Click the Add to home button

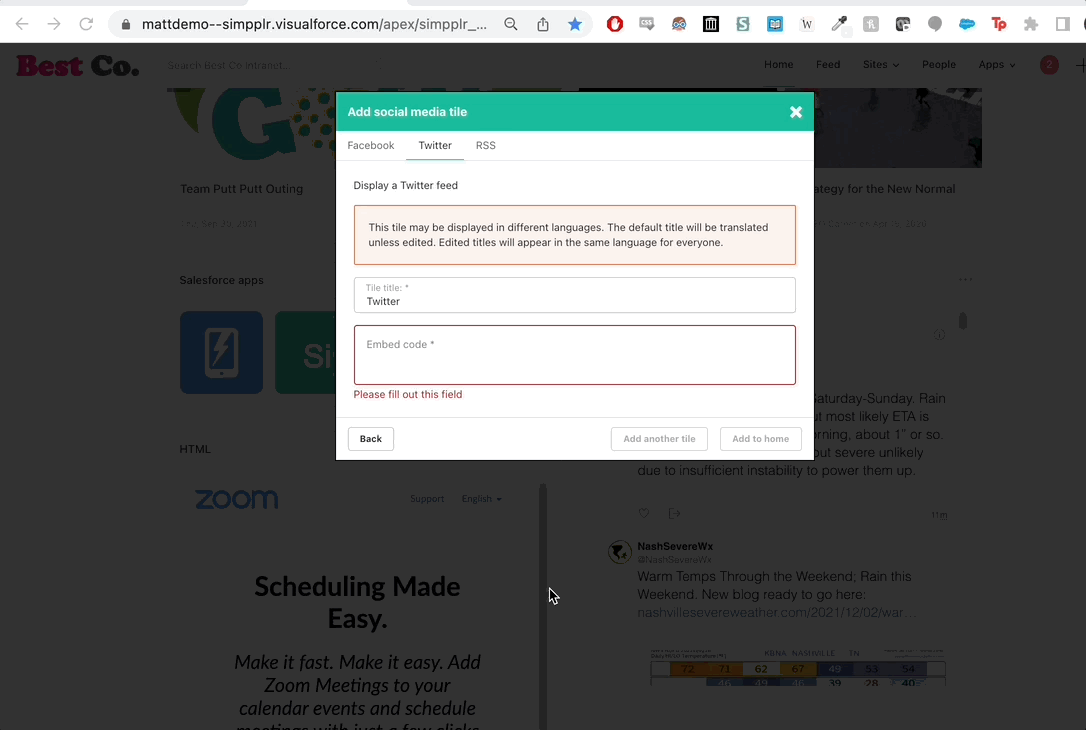click(760, 439)
